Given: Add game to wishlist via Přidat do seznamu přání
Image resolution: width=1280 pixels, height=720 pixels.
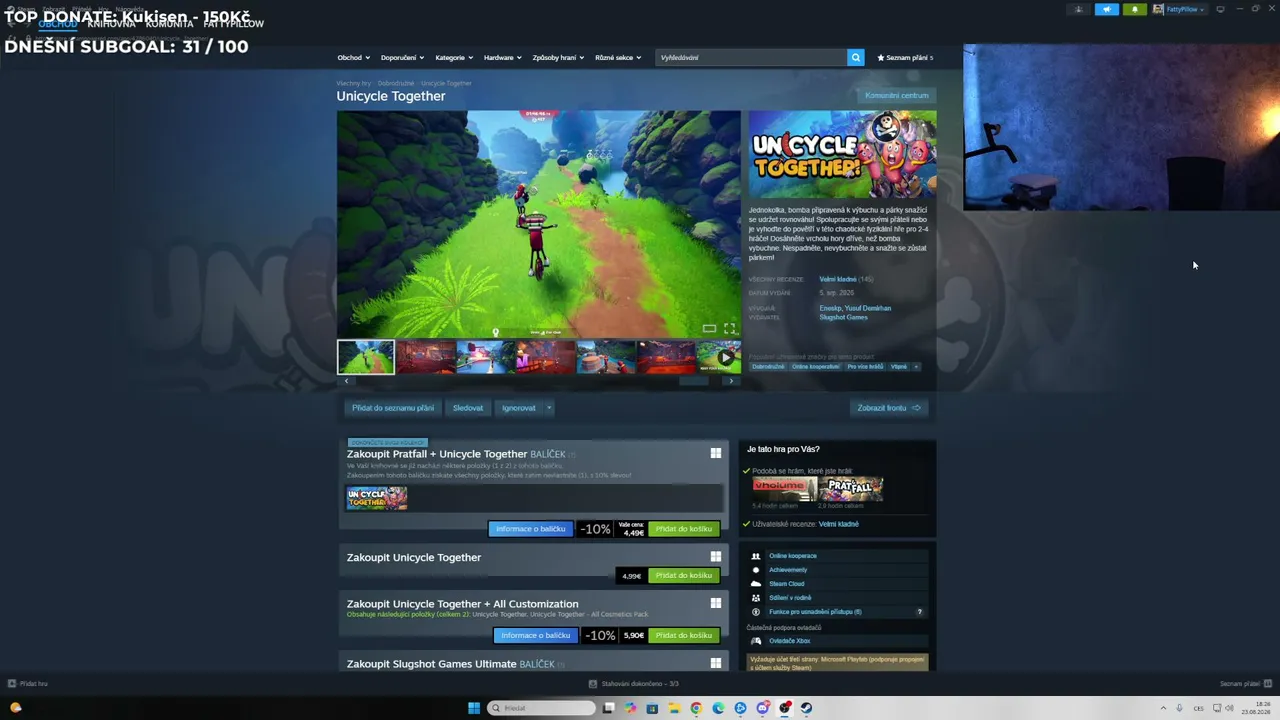Looking at the screenshot, I should [393, 408].
